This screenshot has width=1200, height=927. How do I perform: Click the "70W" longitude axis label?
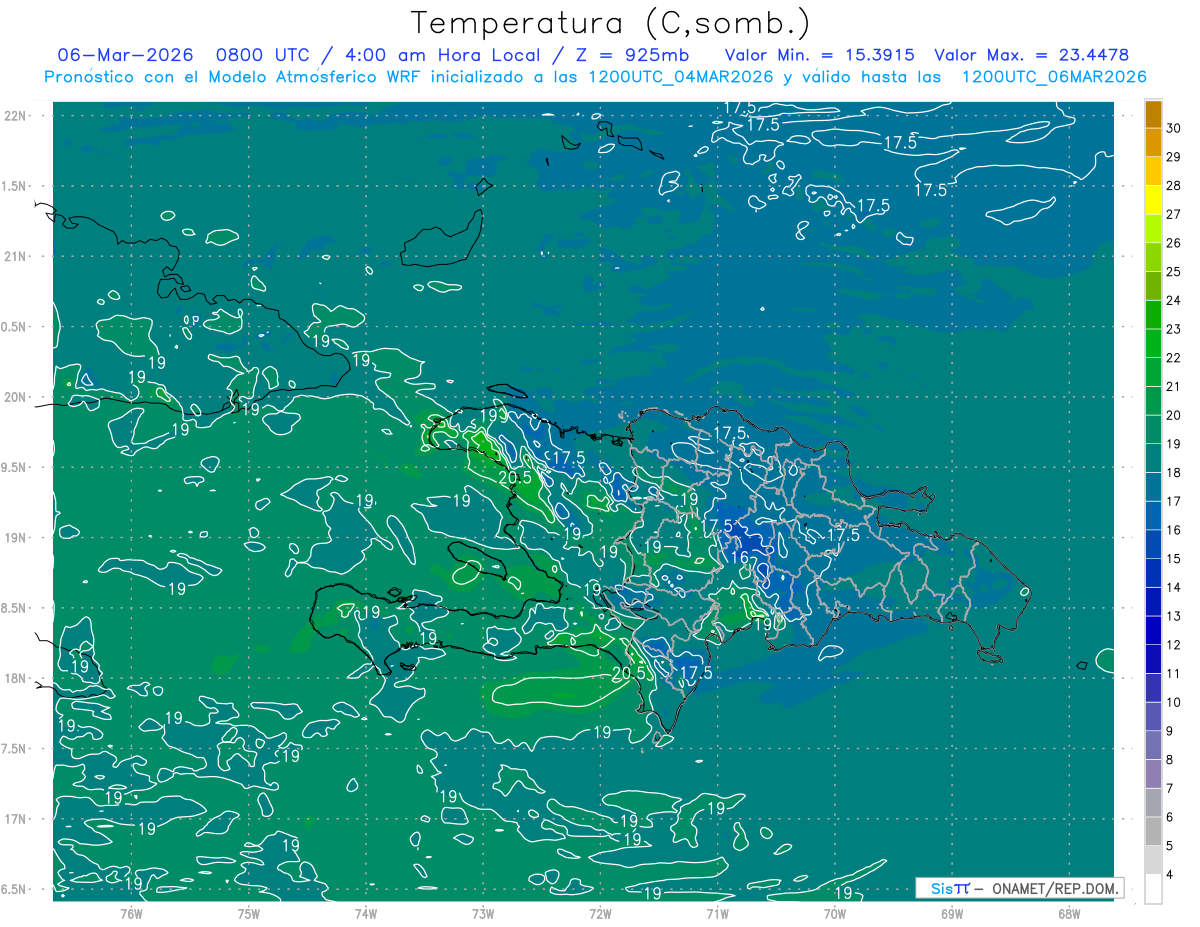[x=835, y=913]
